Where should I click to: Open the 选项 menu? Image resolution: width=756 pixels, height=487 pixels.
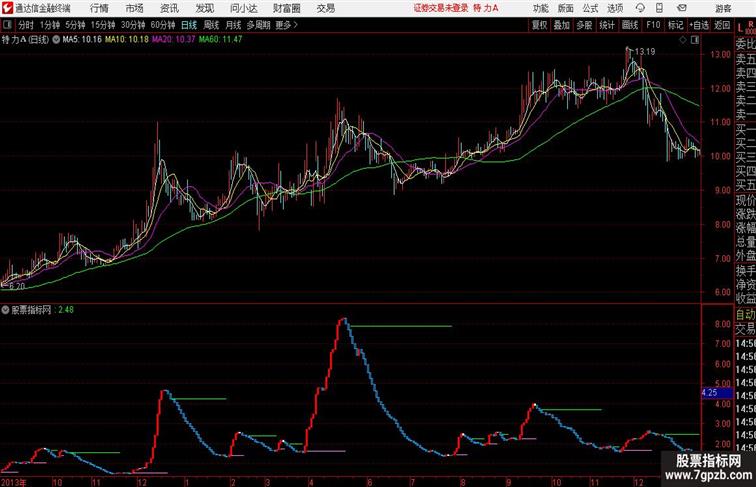click(x=615, y=8)
